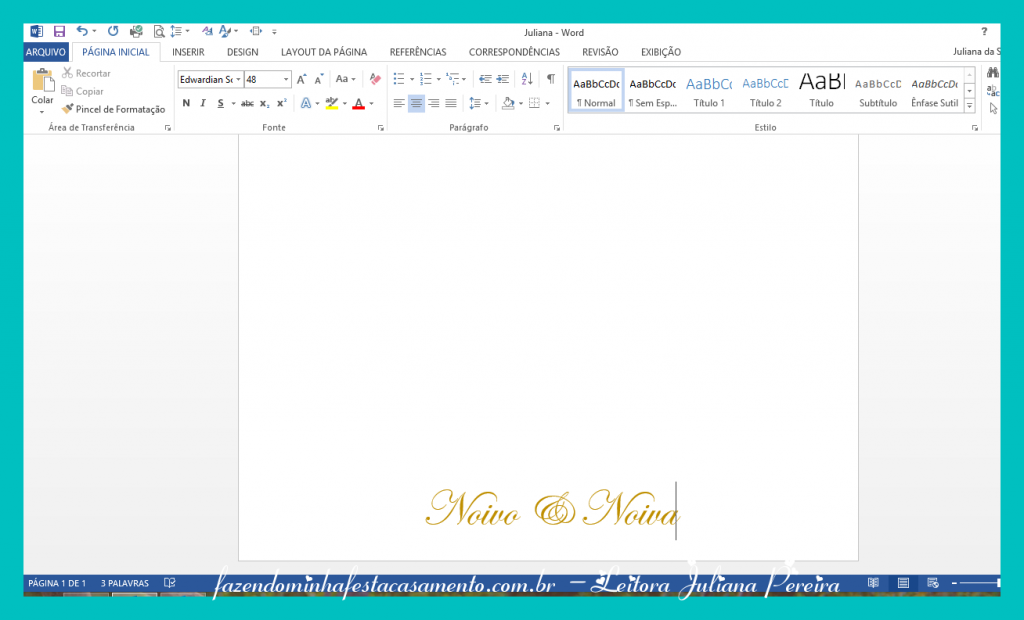Click the 3 PALAVRAS word count in status bar
The width and height of the screenshot is (1024, 620).
pos(125,583)
